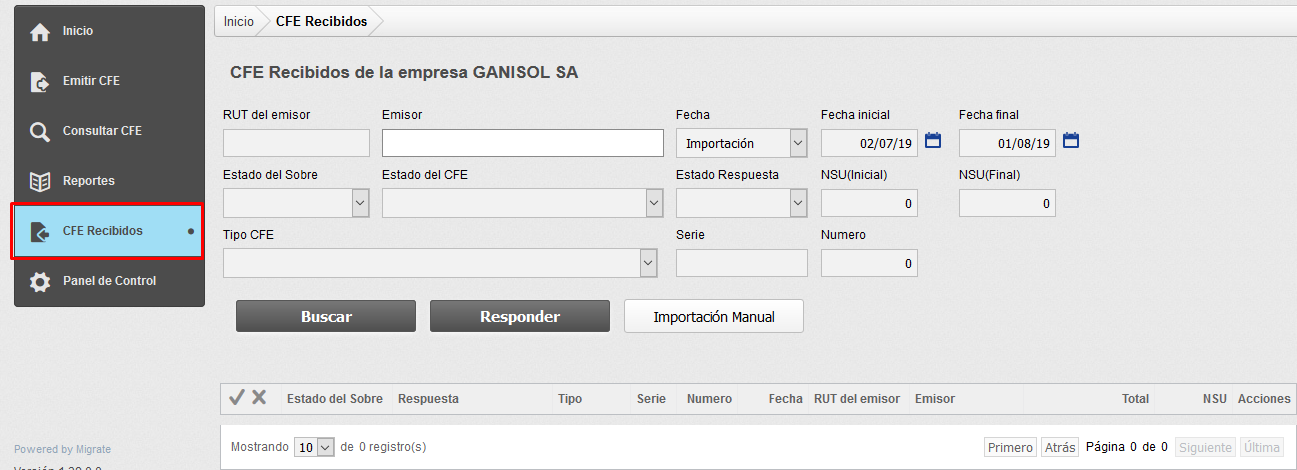
Task: Click the Responder button
Action: [519, 316]
